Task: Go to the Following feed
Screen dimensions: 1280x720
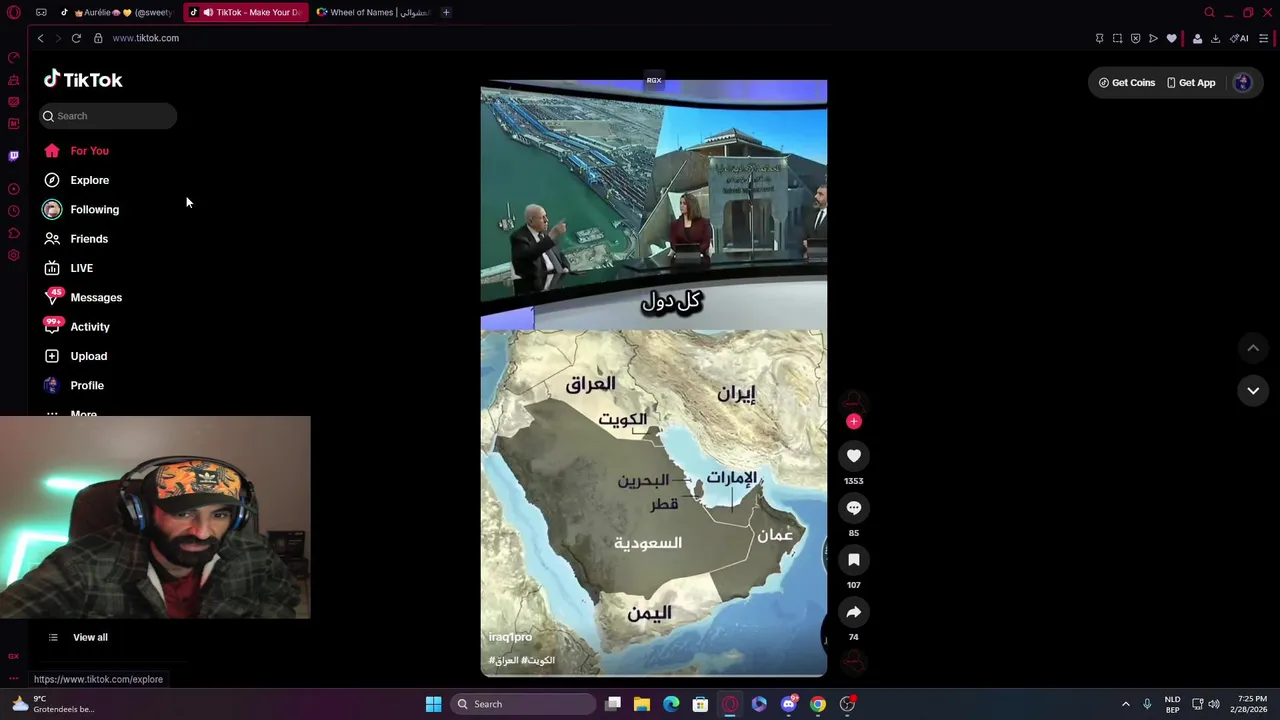Action: (x=81, y=209)
